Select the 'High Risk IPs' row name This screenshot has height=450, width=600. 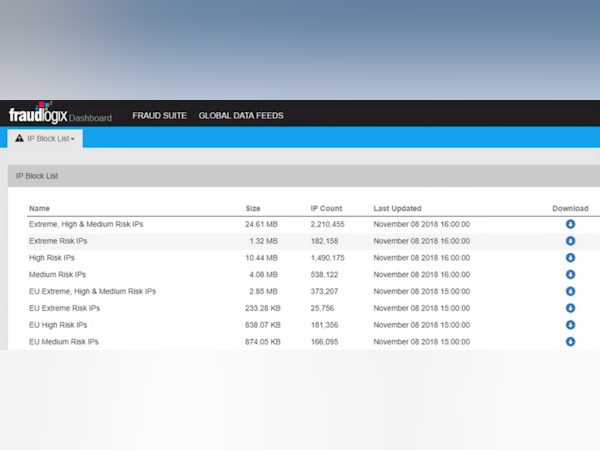(x=52, y=258)
